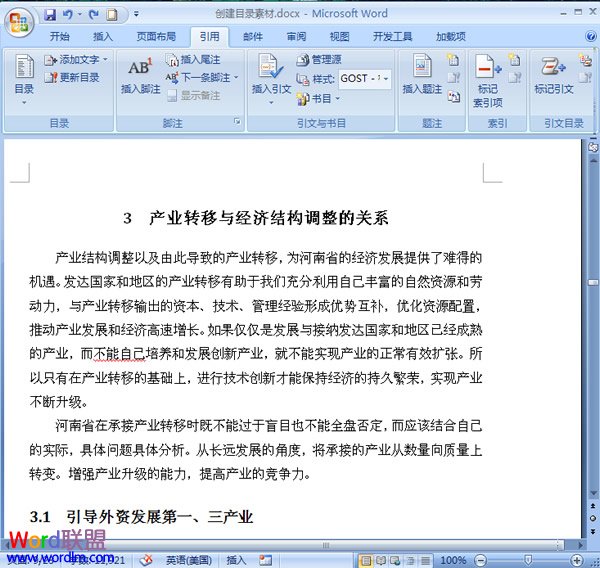The image size is (600, 568).
Task: Click insert index icon in 索引 group
Action: [514, 59]
